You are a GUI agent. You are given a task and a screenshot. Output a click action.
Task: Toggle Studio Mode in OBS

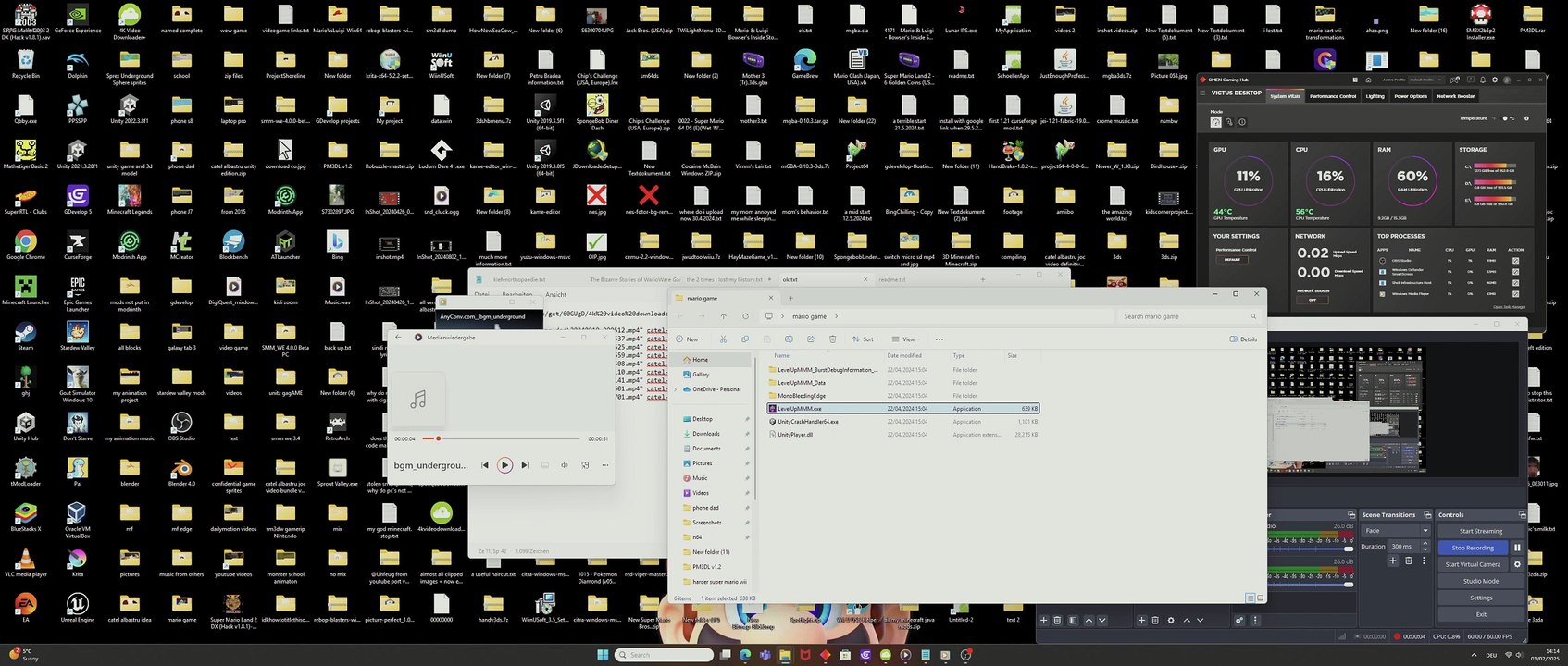pos(1480,581)
